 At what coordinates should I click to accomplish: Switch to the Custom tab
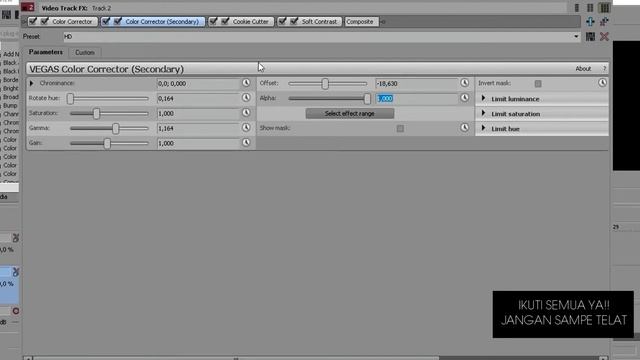pos(85,53)
